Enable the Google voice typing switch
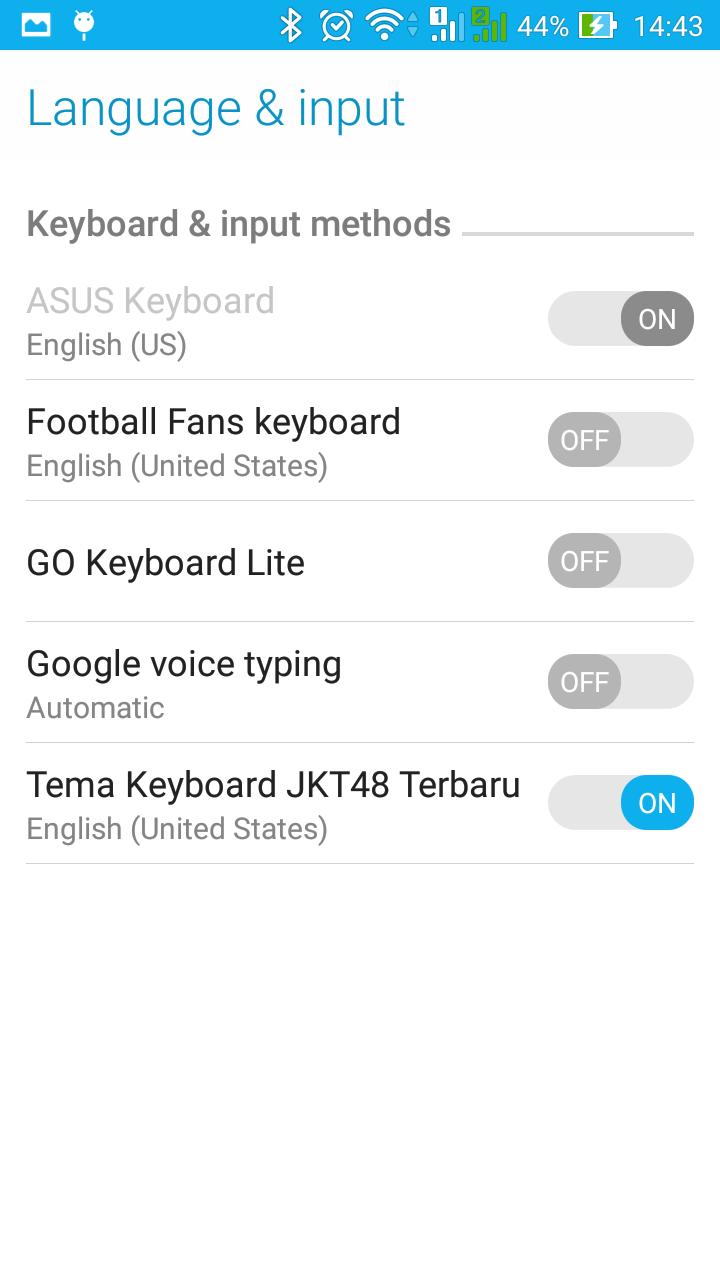The height and width of the screenshot is (1280, 720). [x=620, y=682]
